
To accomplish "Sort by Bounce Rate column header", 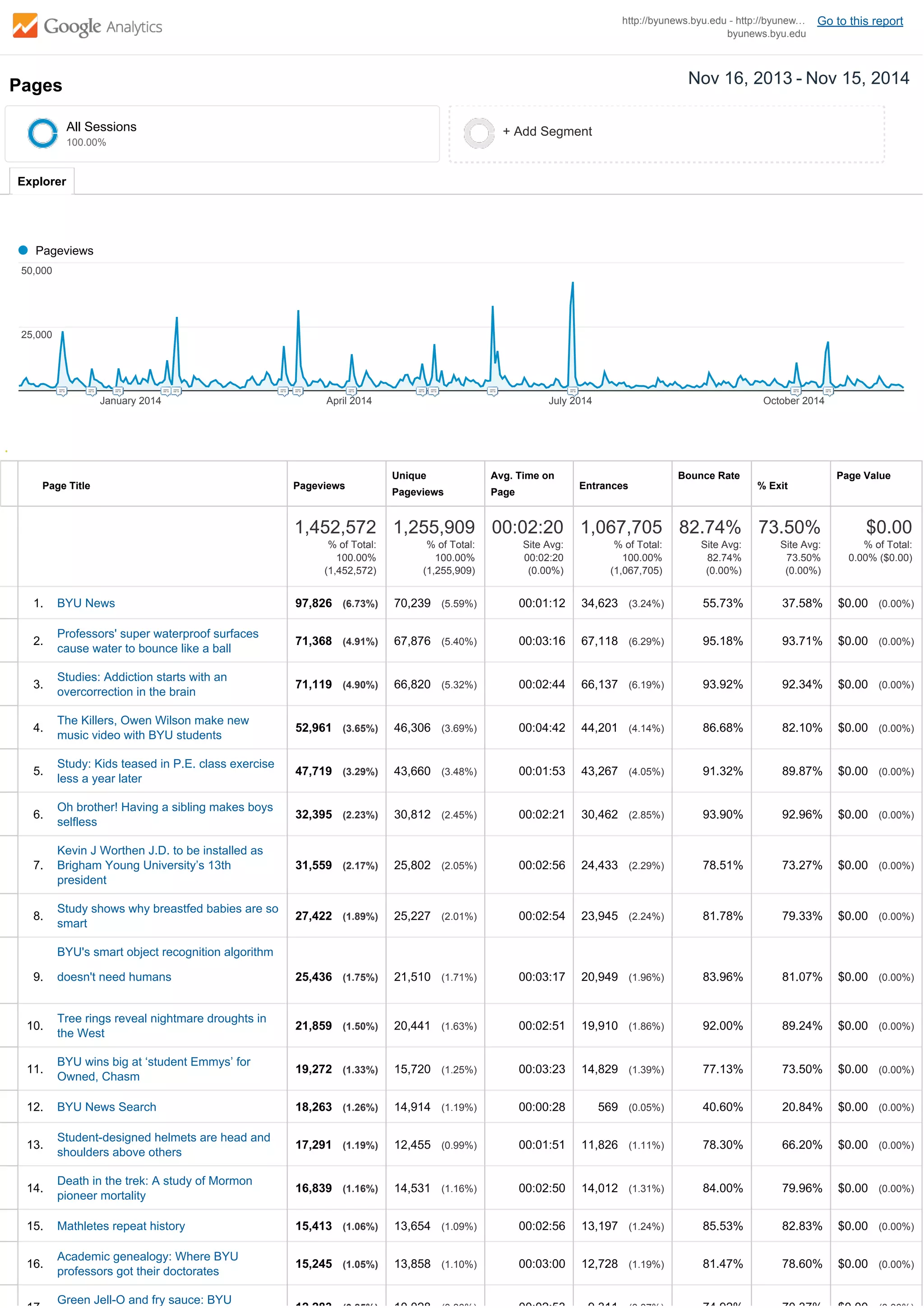I will point(708,476).
